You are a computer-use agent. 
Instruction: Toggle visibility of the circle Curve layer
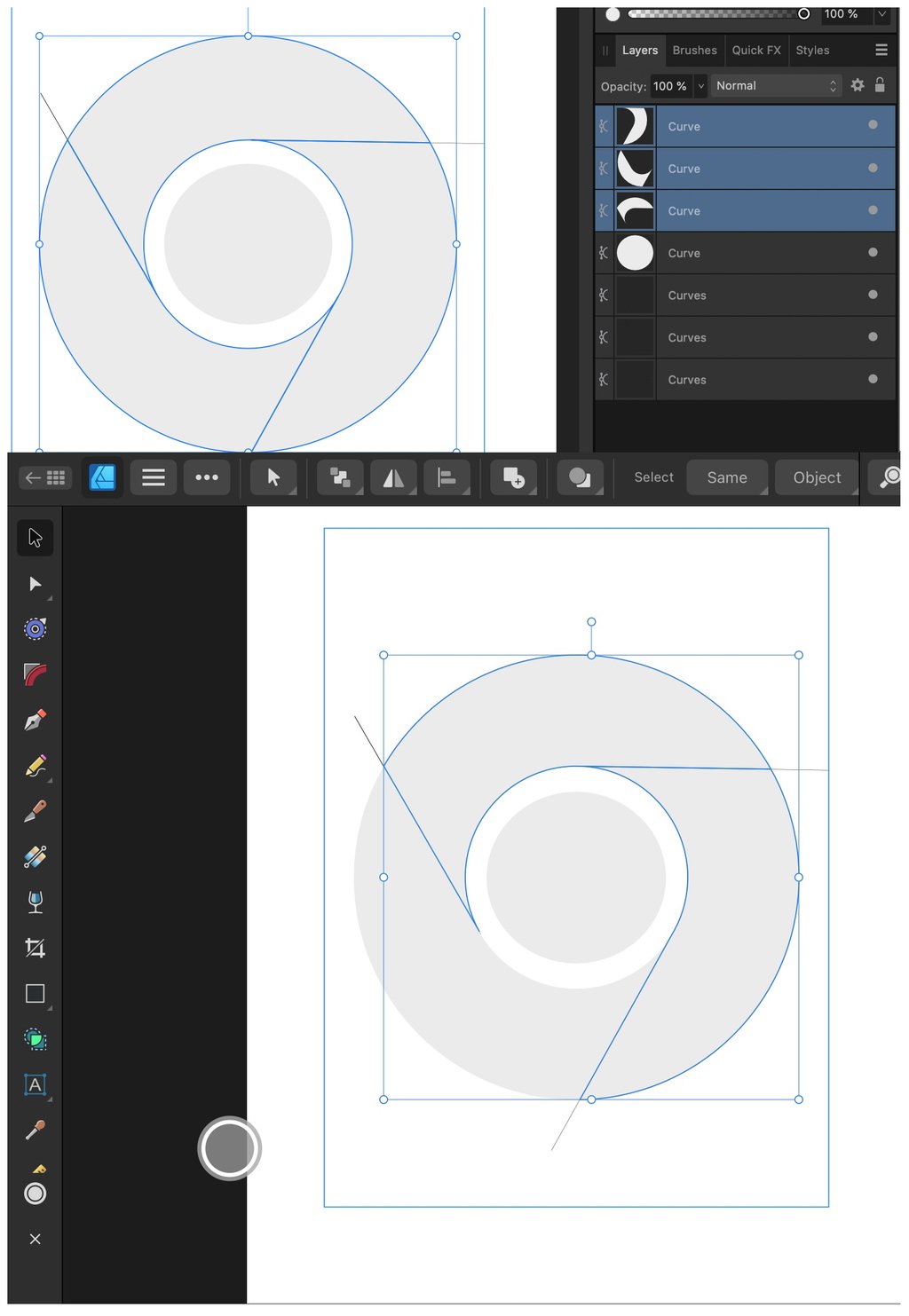click(x=873, y=252)
